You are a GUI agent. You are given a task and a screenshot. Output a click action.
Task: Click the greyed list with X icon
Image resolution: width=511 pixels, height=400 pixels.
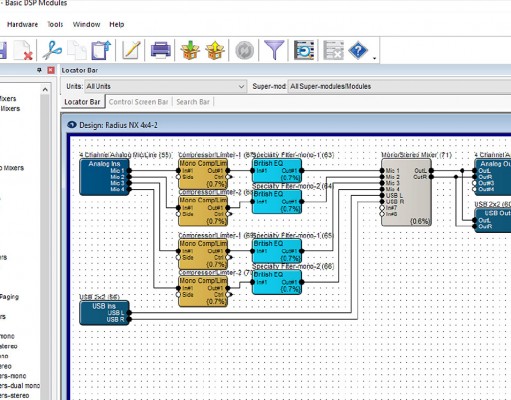coord(333,50)
